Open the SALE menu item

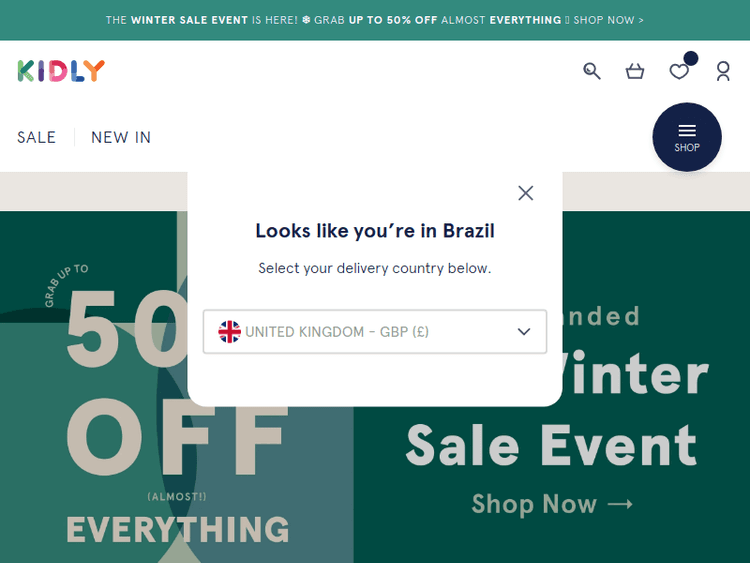(37, 138)
